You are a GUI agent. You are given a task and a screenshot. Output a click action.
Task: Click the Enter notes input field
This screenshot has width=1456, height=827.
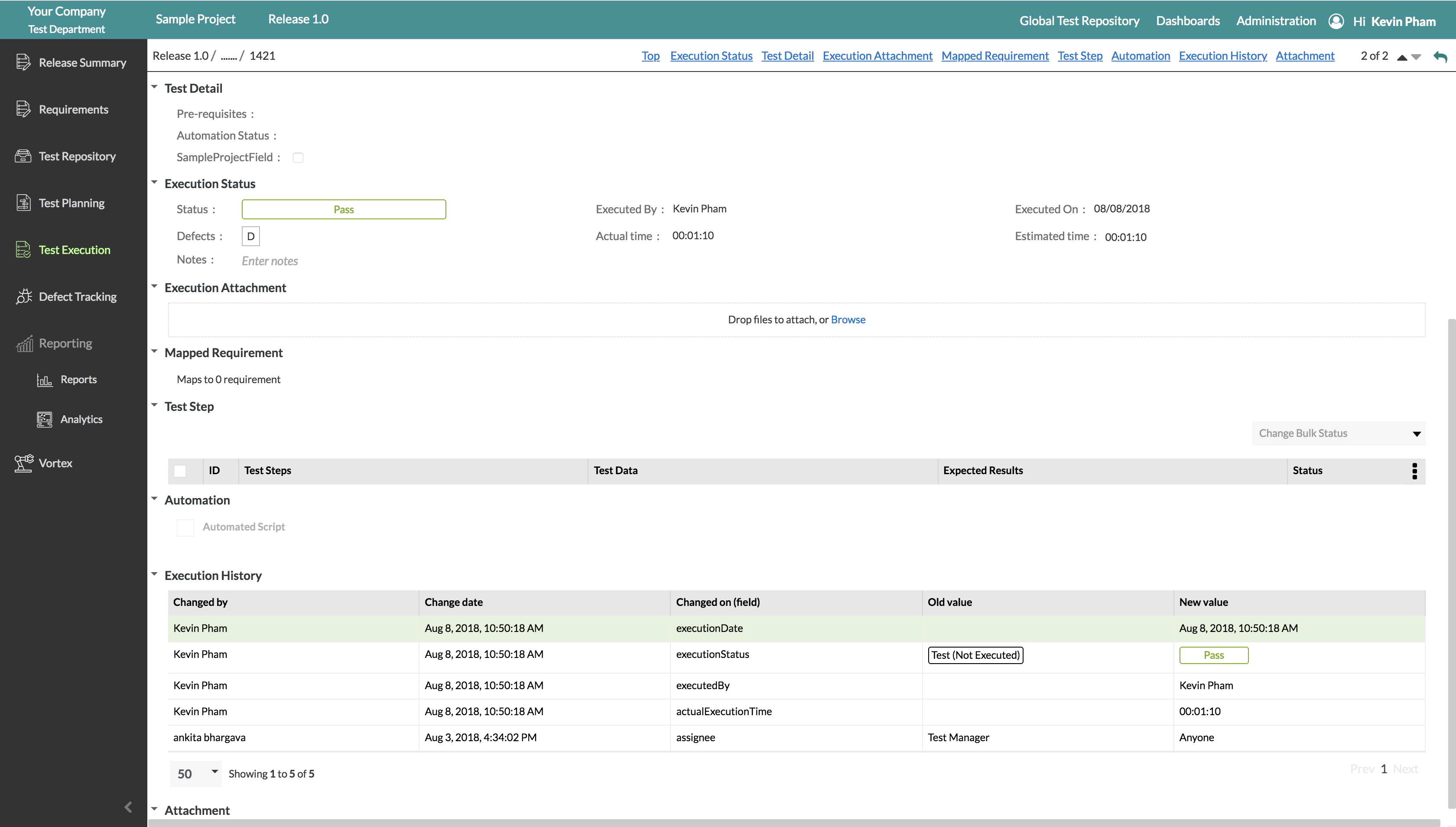[270, 261]
